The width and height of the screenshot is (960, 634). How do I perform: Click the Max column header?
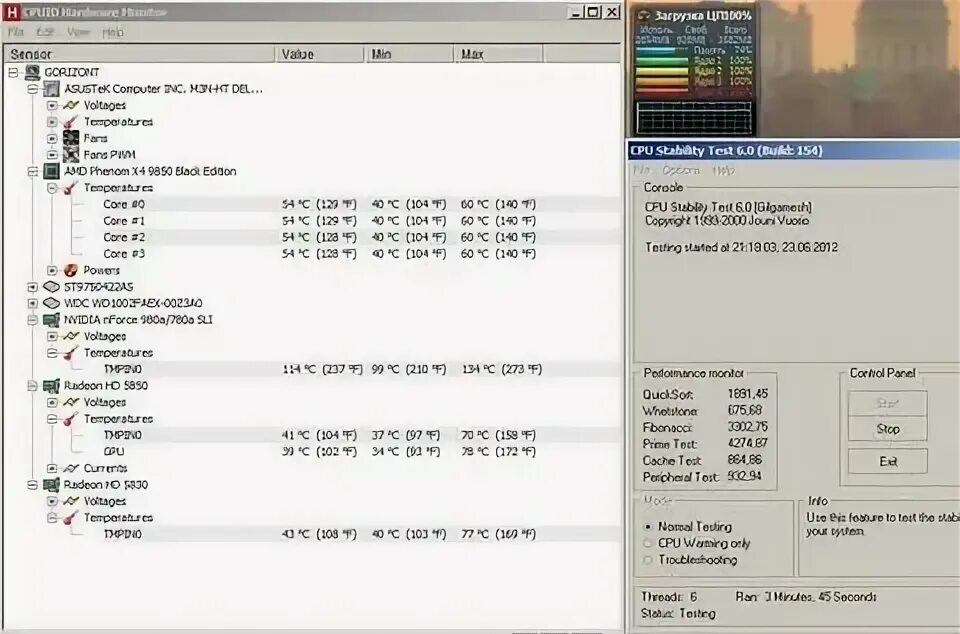coord(498,54)
